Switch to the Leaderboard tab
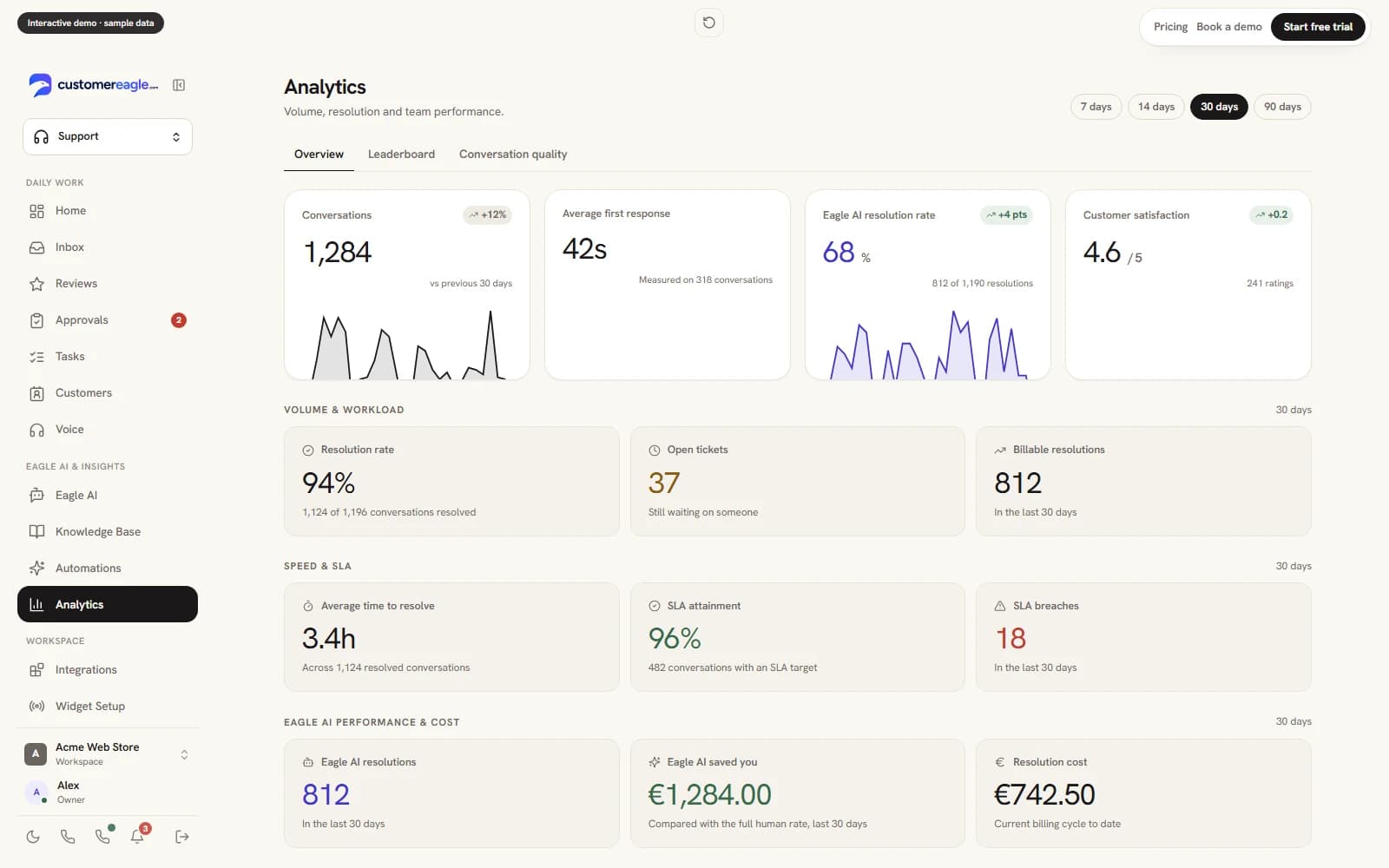Image resolution: width=1389 pixels, height=868 pixels. [x=401, y=155]
